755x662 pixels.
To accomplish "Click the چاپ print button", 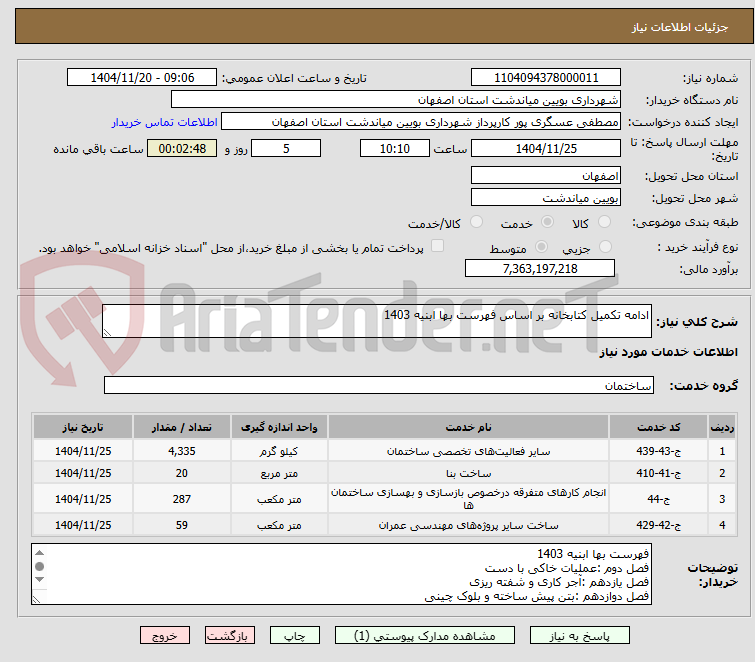I will 295,636.
